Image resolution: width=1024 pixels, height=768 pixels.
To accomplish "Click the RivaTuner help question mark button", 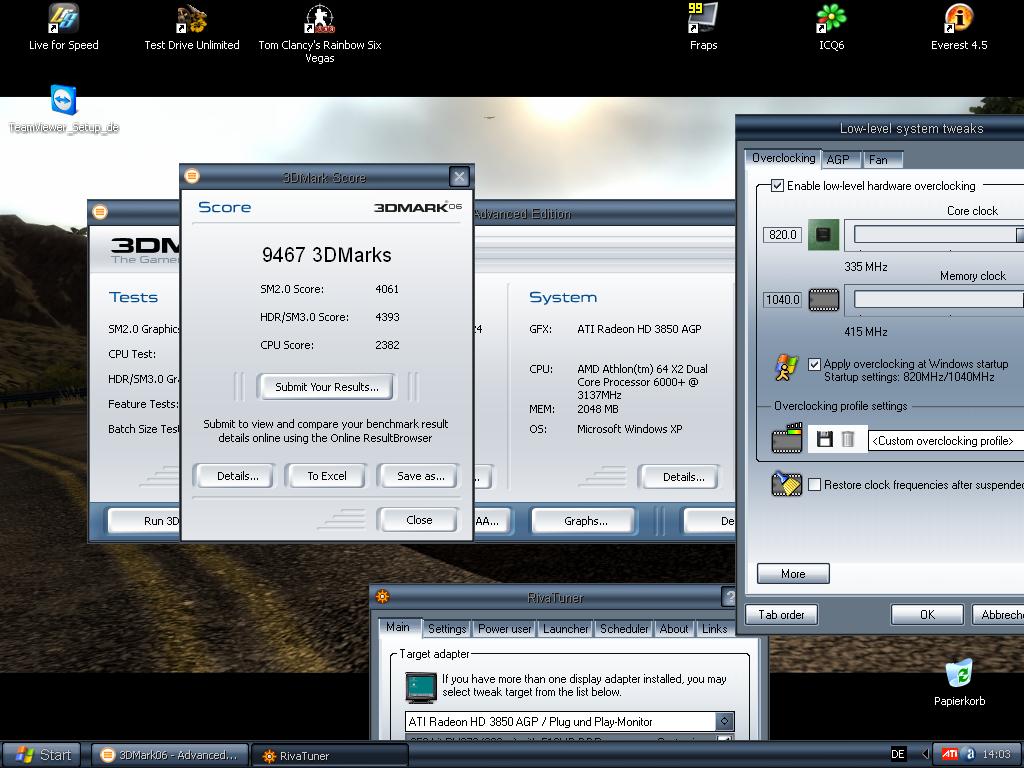I will click(x=729, y=596).
